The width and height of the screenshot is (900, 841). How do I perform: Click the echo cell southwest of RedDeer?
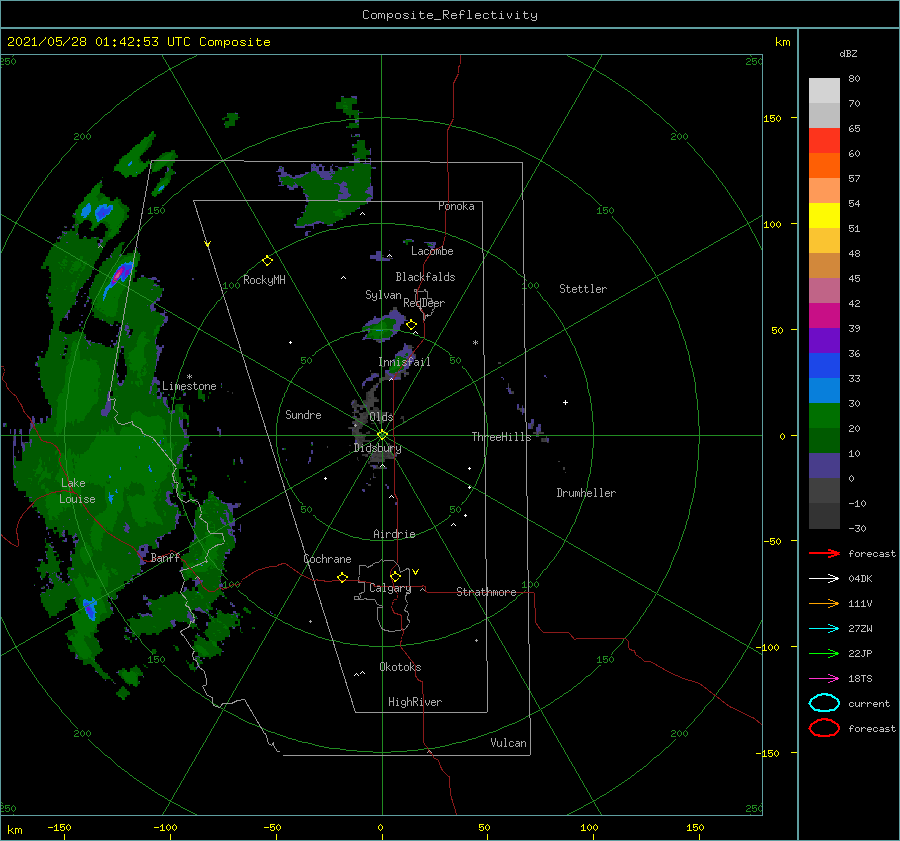point(383,327)
